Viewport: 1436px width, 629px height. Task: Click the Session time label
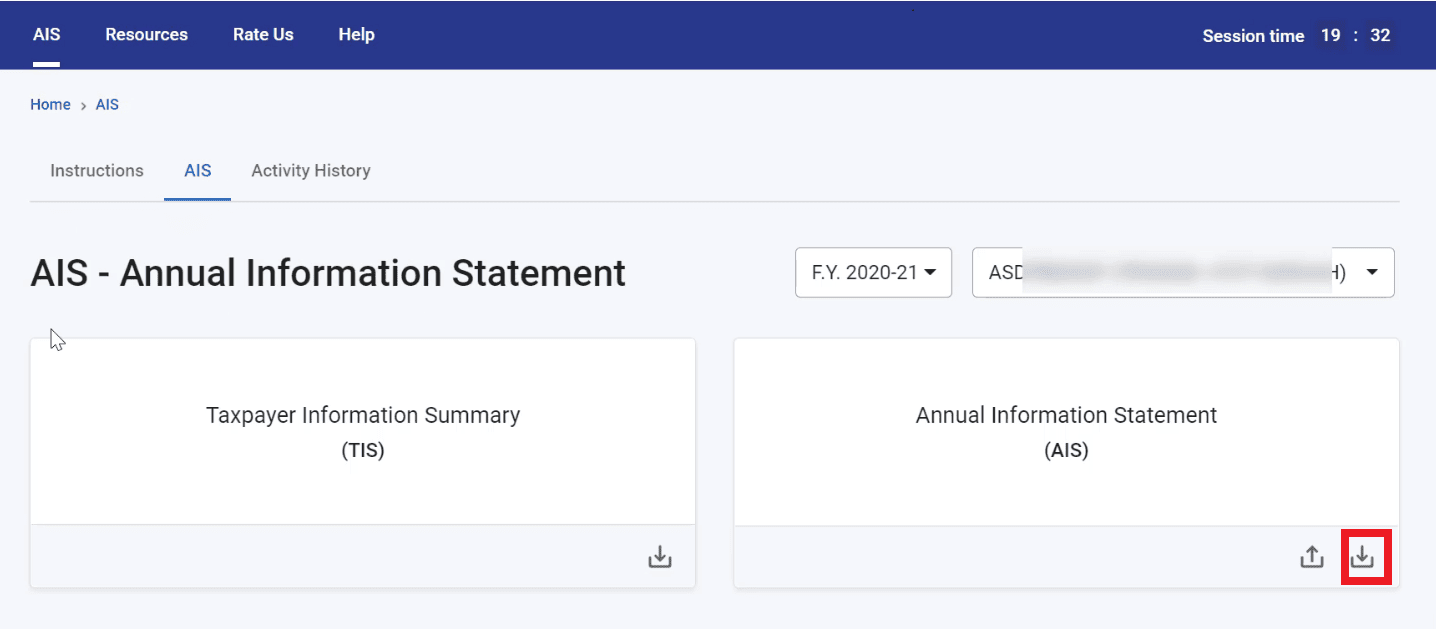1253,36
